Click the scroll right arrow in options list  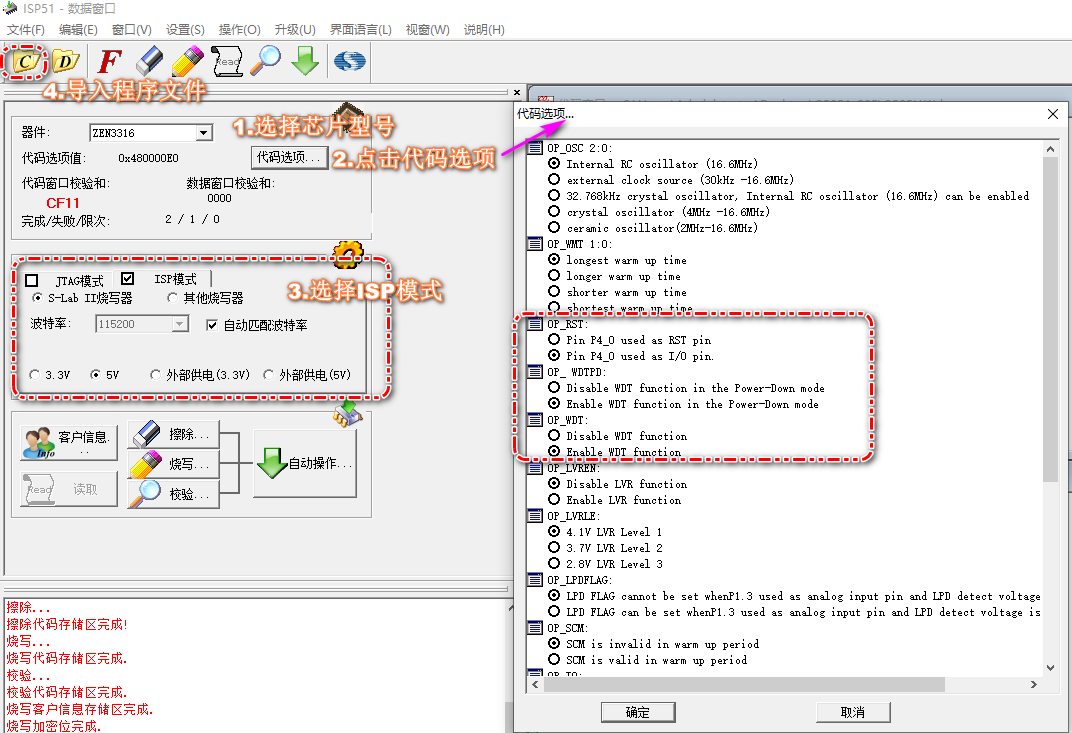click(1034, 684)
